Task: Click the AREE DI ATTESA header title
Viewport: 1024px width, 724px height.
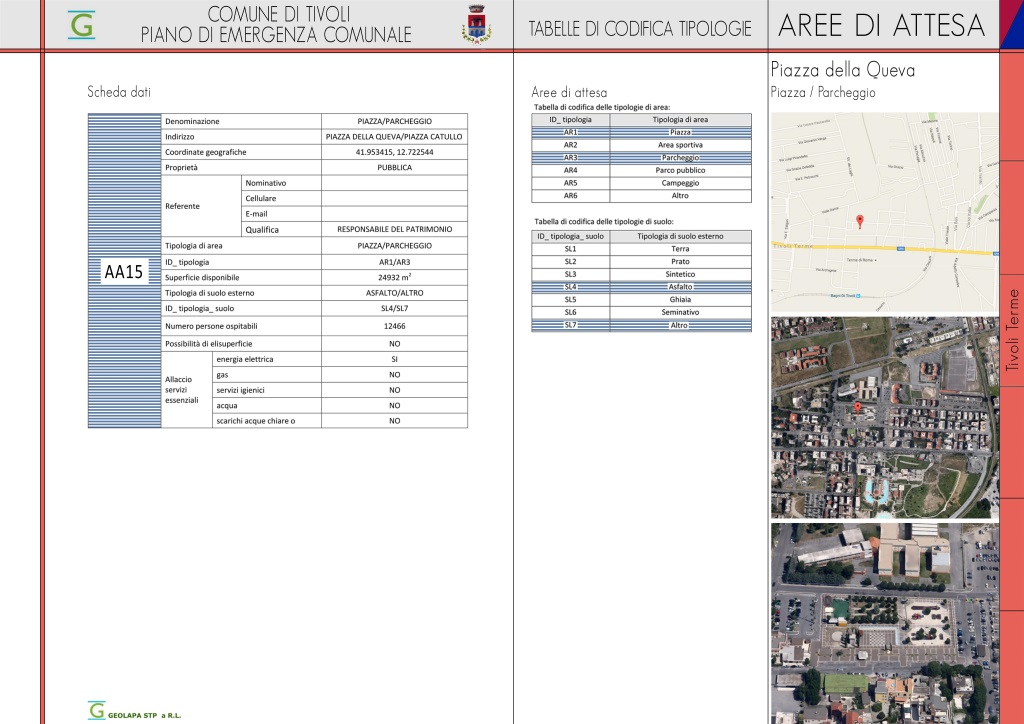Action: 882,25
